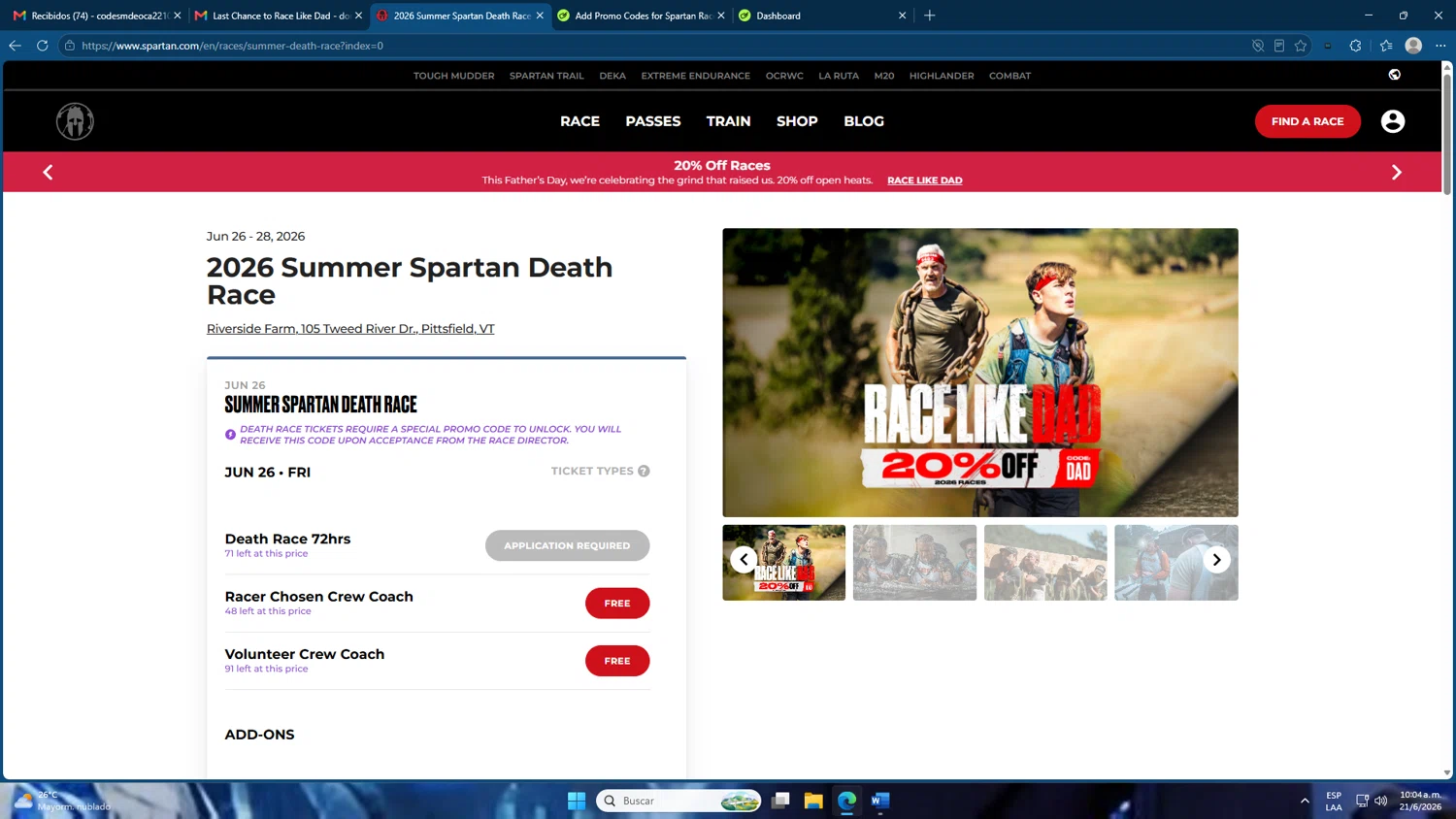
Task: Open the PASSES menu
Action: coord(653,121)
